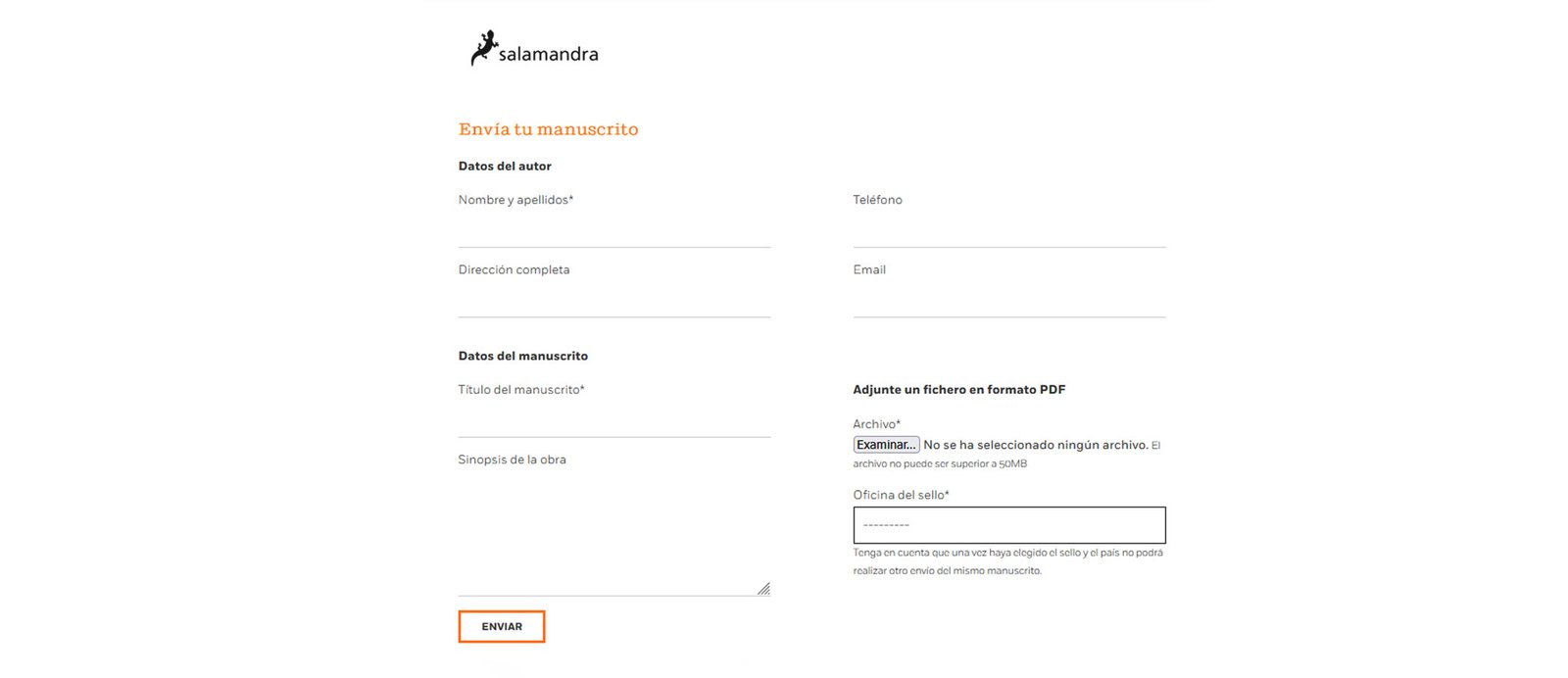The height and width of the screenshot is (678, 1568).
Task: Open the Oficina del sello dropdown
Action: pyautogui.click(x=1008, y=525)
